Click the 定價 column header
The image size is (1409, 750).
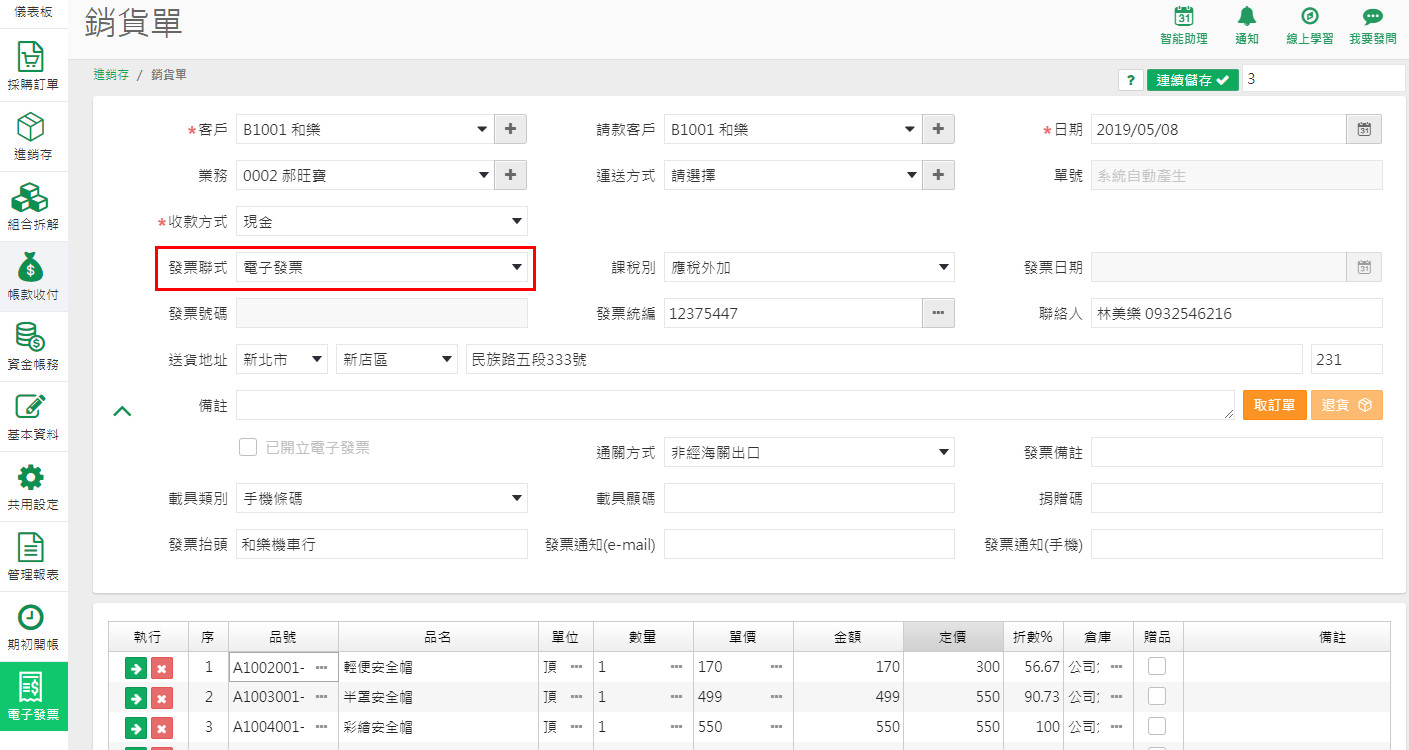click(953, 637)
